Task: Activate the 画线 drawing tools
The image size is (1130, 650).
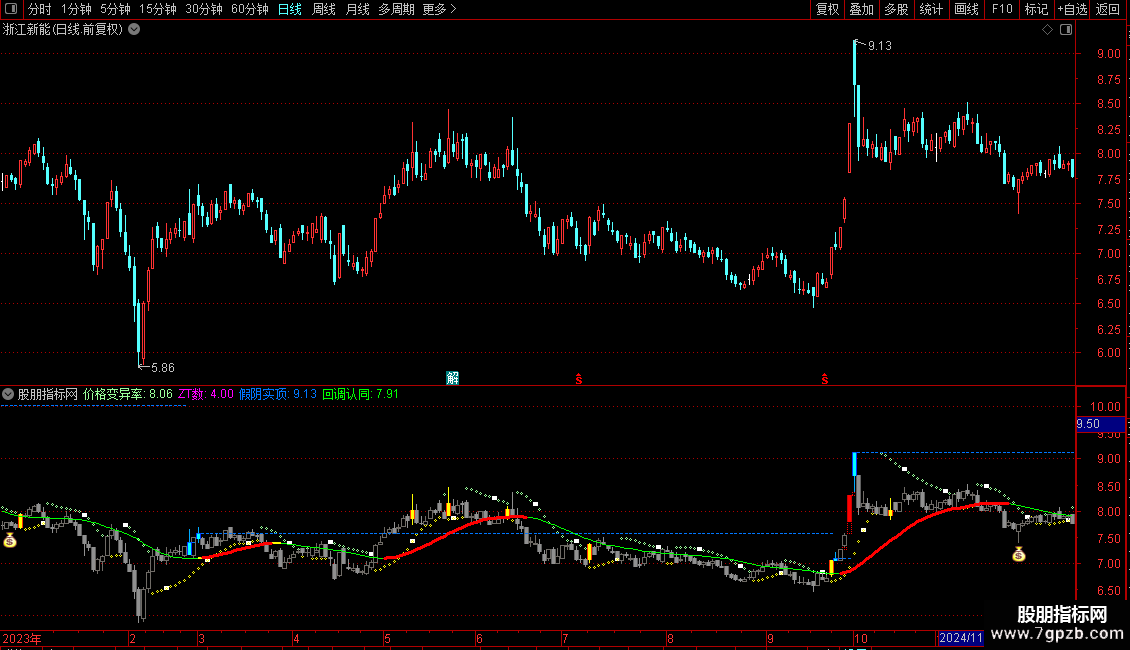Action: click(966, 9)
